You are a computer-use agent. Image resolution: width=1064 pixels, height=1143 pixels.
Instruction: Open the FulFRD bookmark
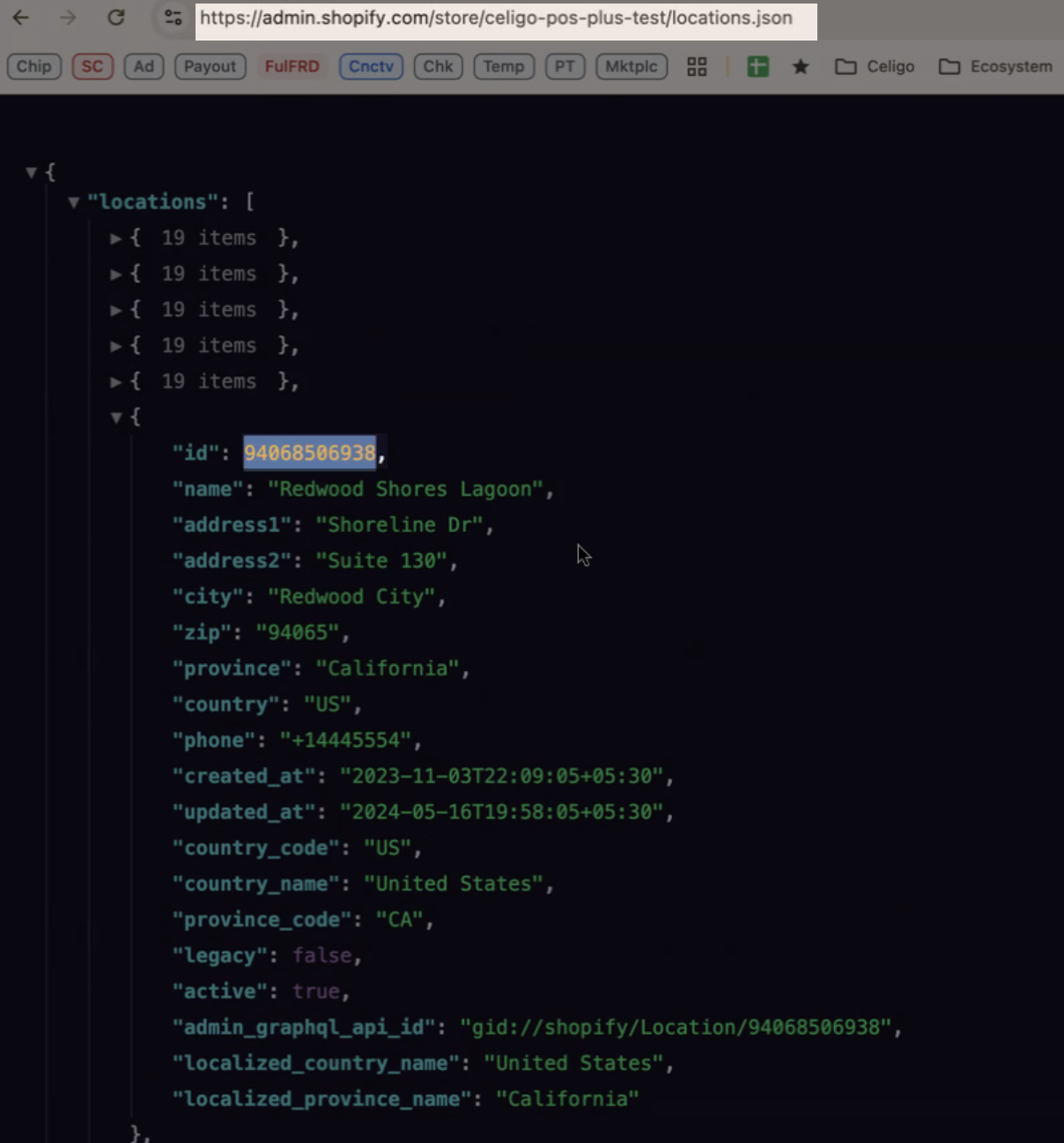[292, 67]
